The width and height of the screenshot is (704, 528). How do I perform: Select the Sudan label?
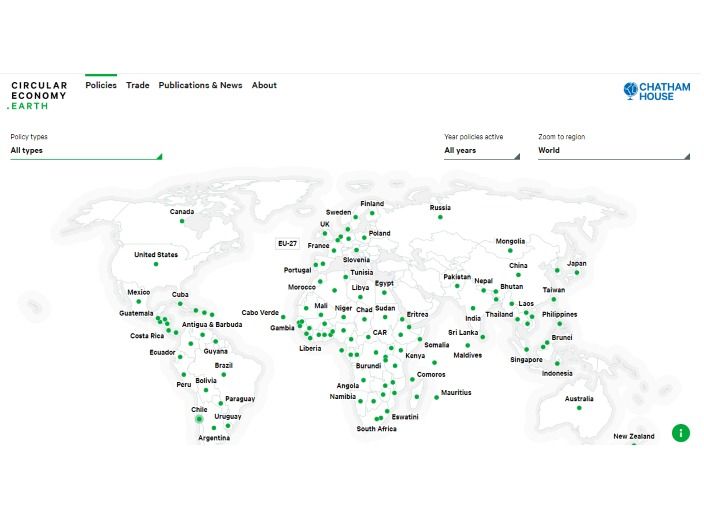[x=385, y=308]
